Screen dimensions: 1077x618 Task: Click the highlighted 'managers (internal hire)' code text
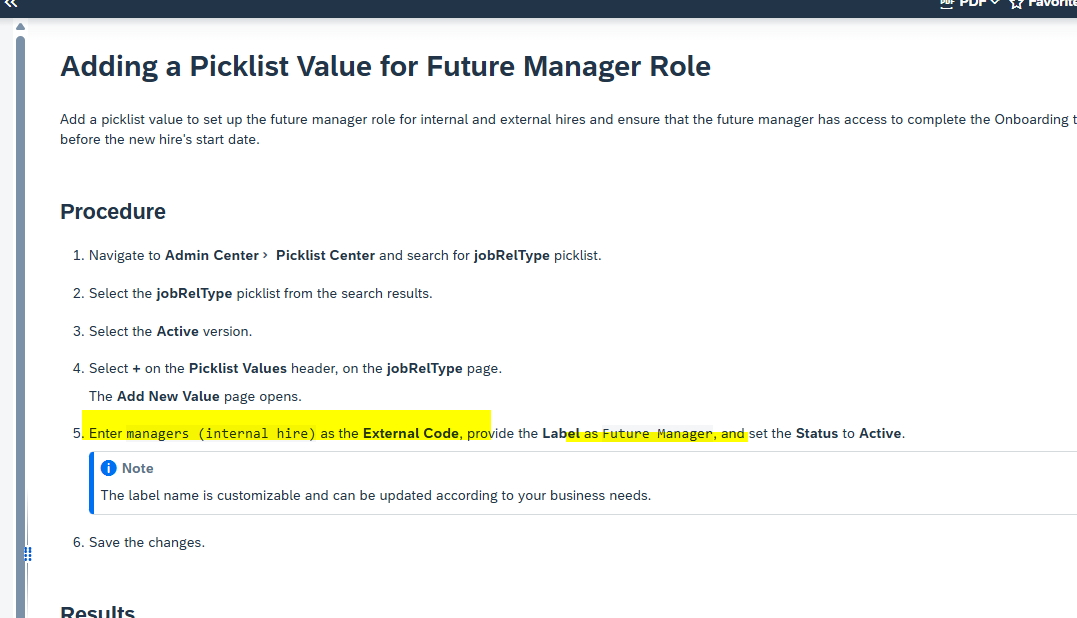coord(221,434)
